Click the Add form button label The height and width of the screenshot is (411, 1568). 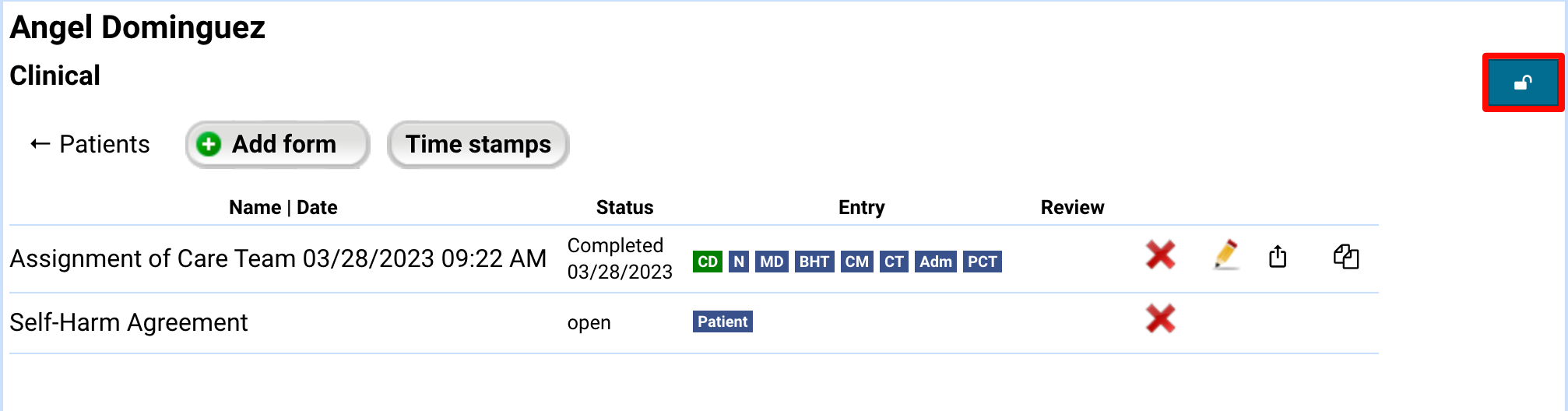[x=284, y=145]
